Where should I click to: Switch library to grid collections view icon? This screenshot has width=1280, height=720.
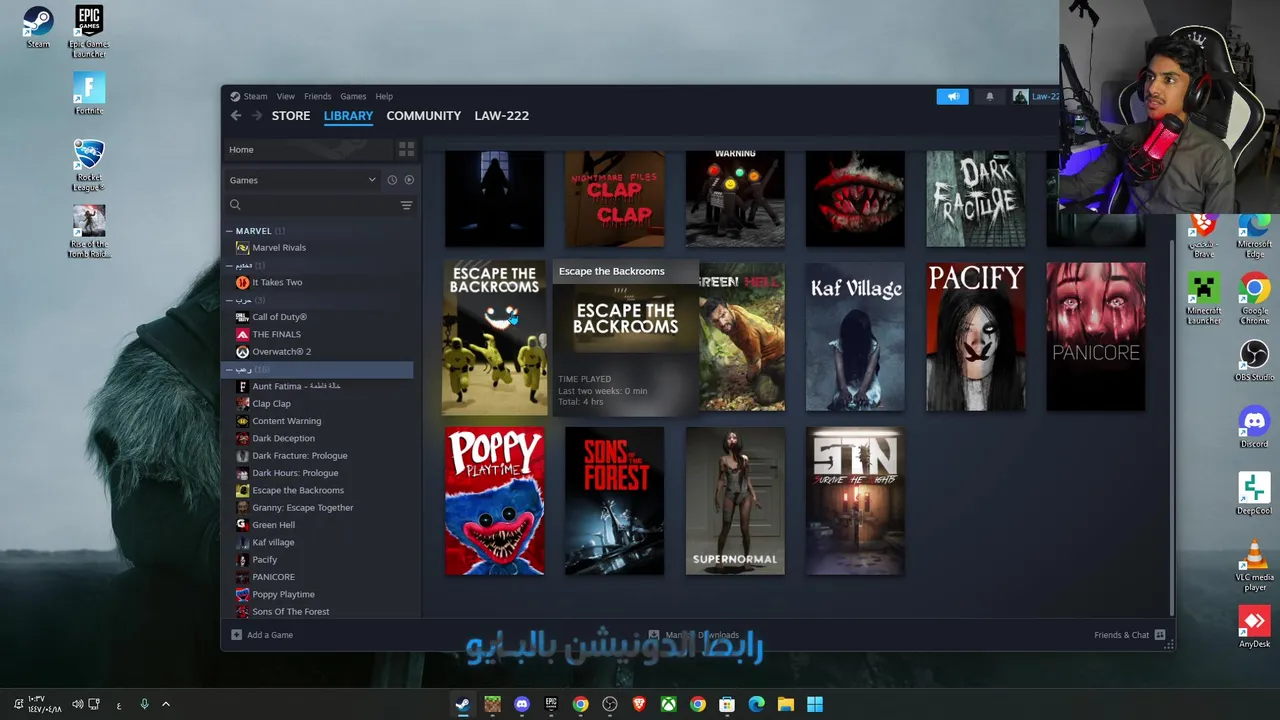406,149
